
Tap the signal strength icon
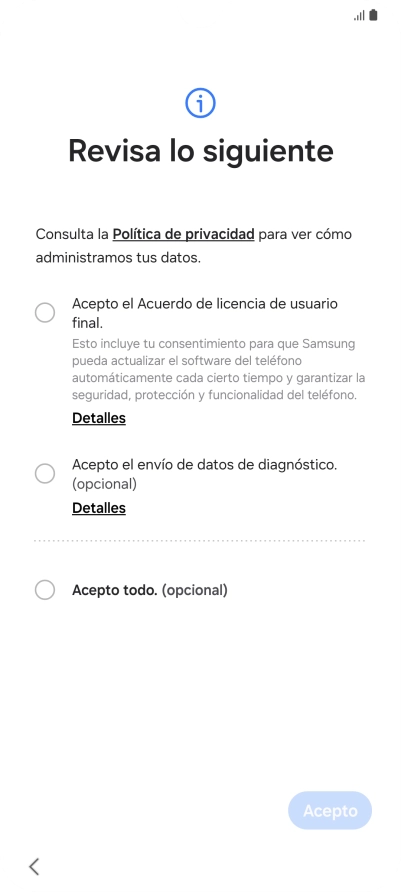tap(359, 15)
